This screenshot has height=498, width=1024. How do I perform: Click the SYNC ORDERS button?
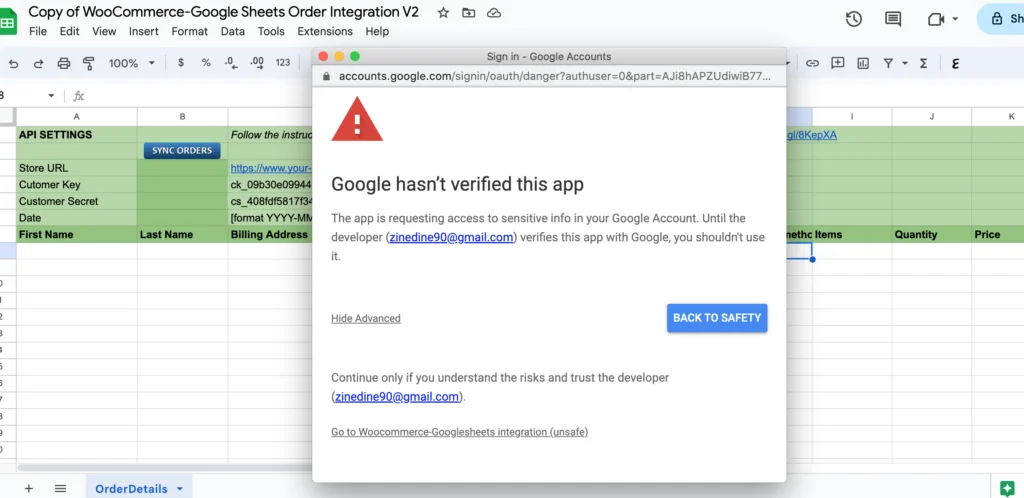(x=182, y=151)
